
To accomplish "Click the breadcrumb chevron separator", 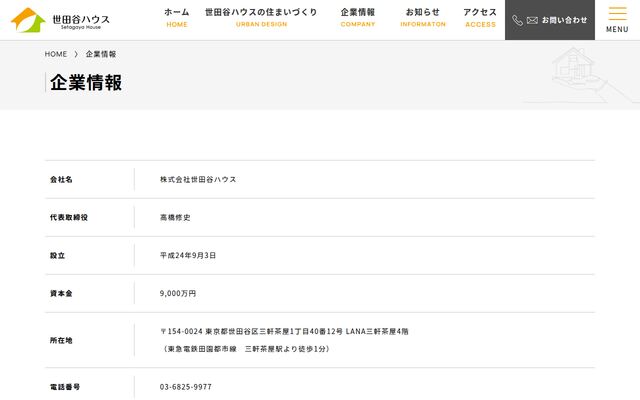I will click(x=76, y=54).
